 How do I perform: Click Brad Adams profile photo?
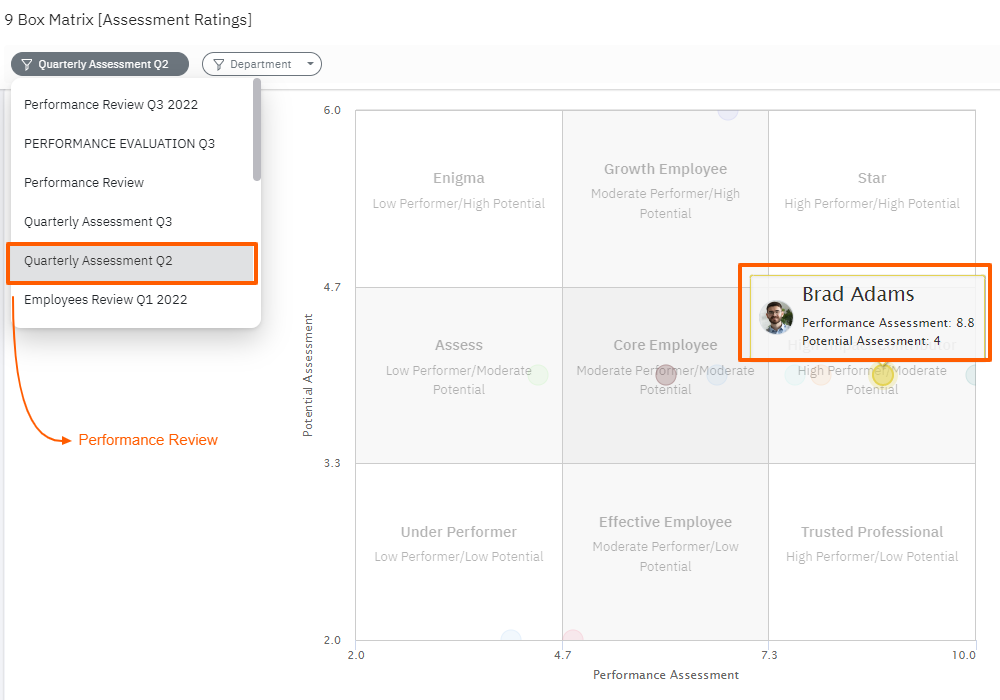click(776, 317)
